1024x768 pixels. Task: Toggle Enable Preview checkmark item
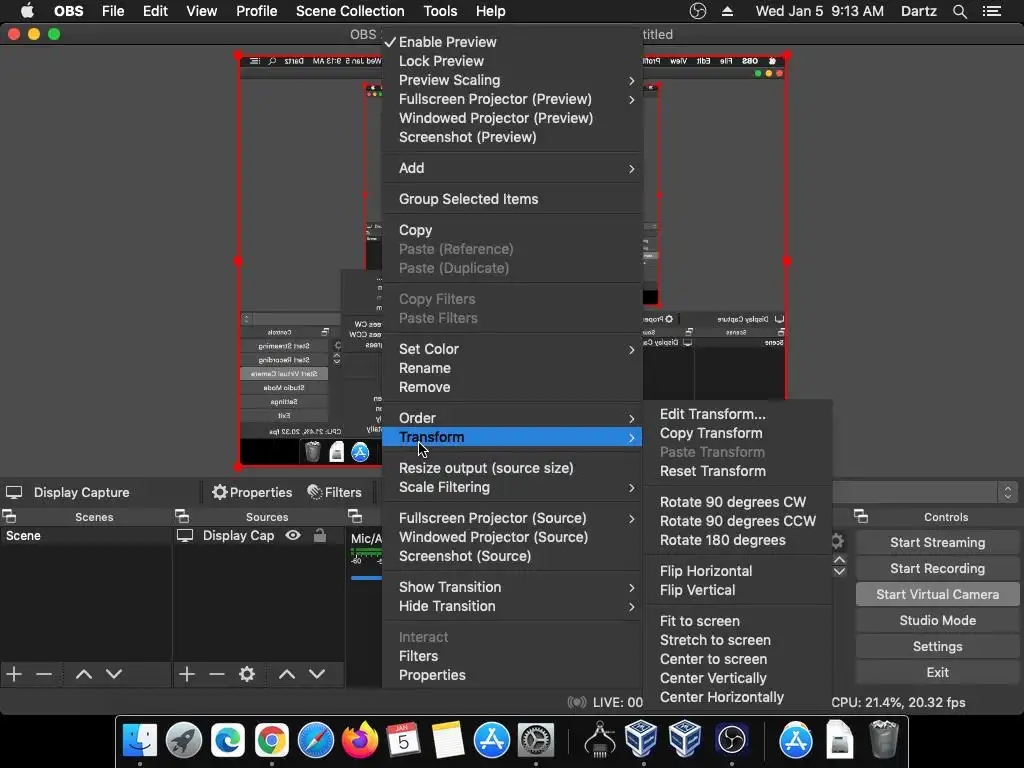pos(512,42)
